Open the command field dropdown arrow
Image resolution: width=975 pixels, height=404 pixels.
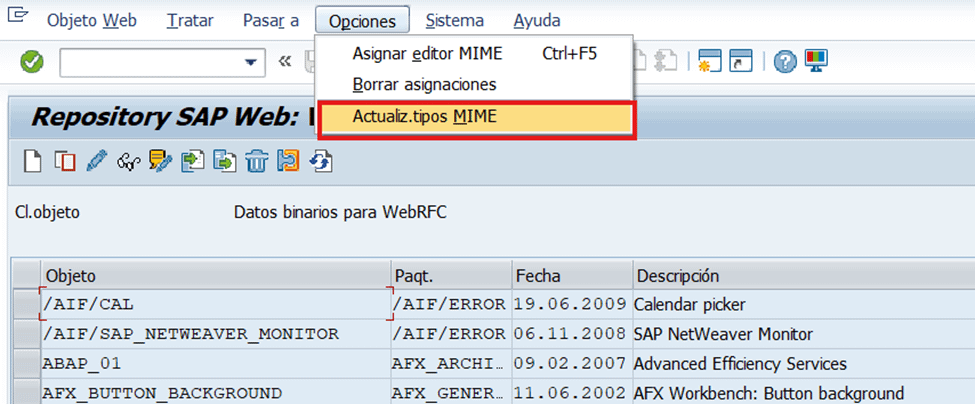(250, 62)
